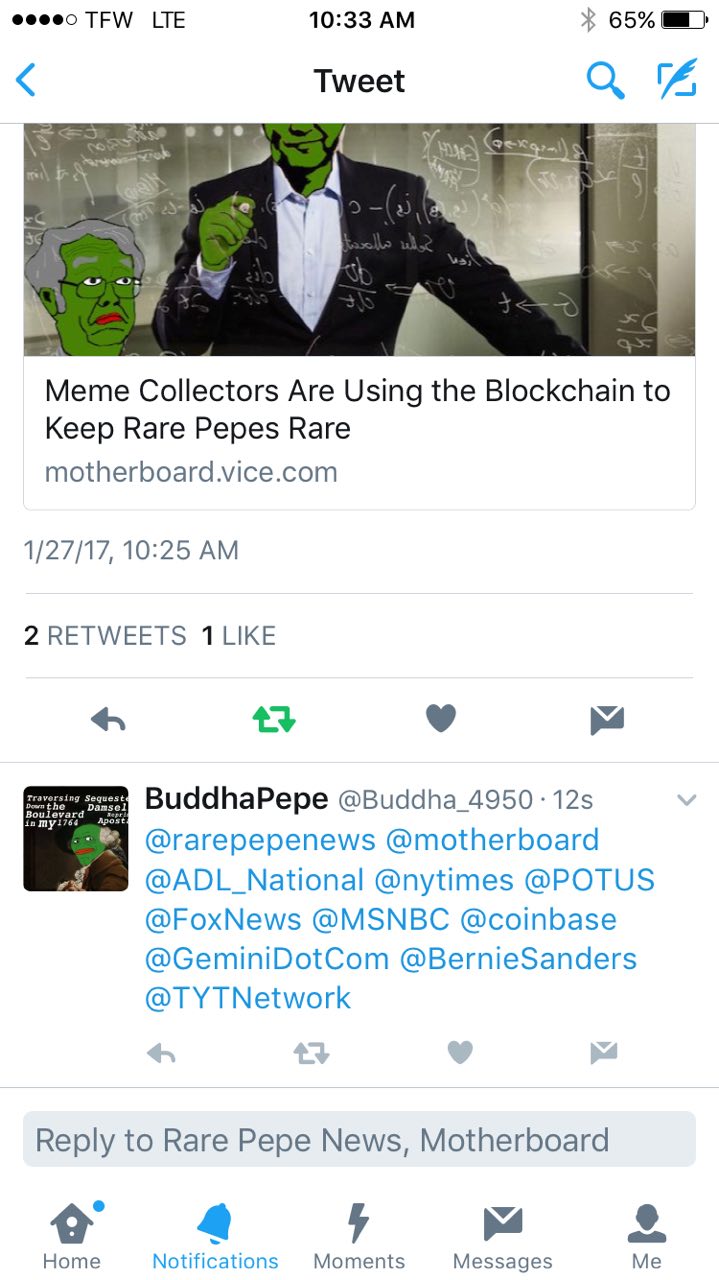This screenshot has width=719, height=1280.
Task: Open the Messages tab
Action: [x=503, y=1235]
